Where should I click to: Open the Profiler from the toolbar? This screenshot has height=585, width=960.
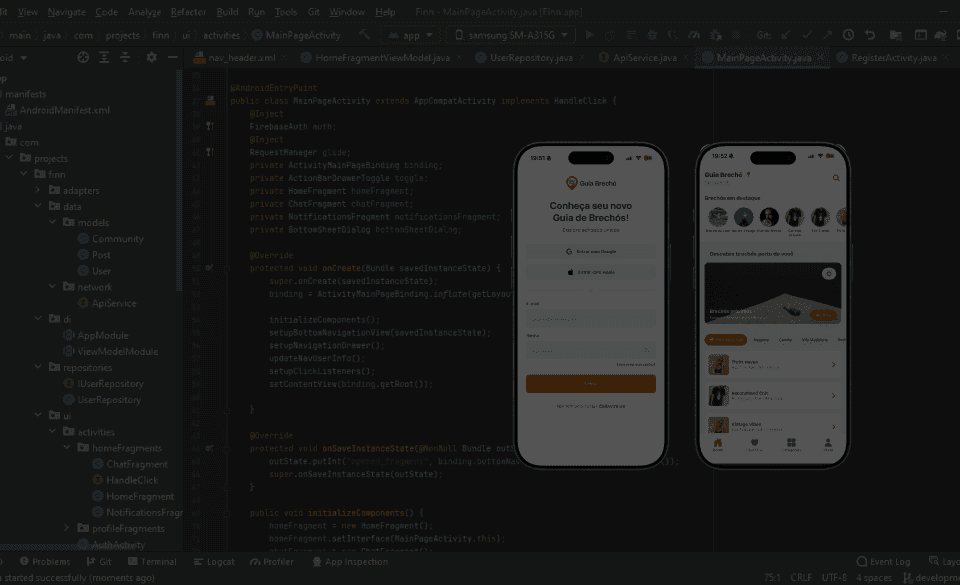692,33
